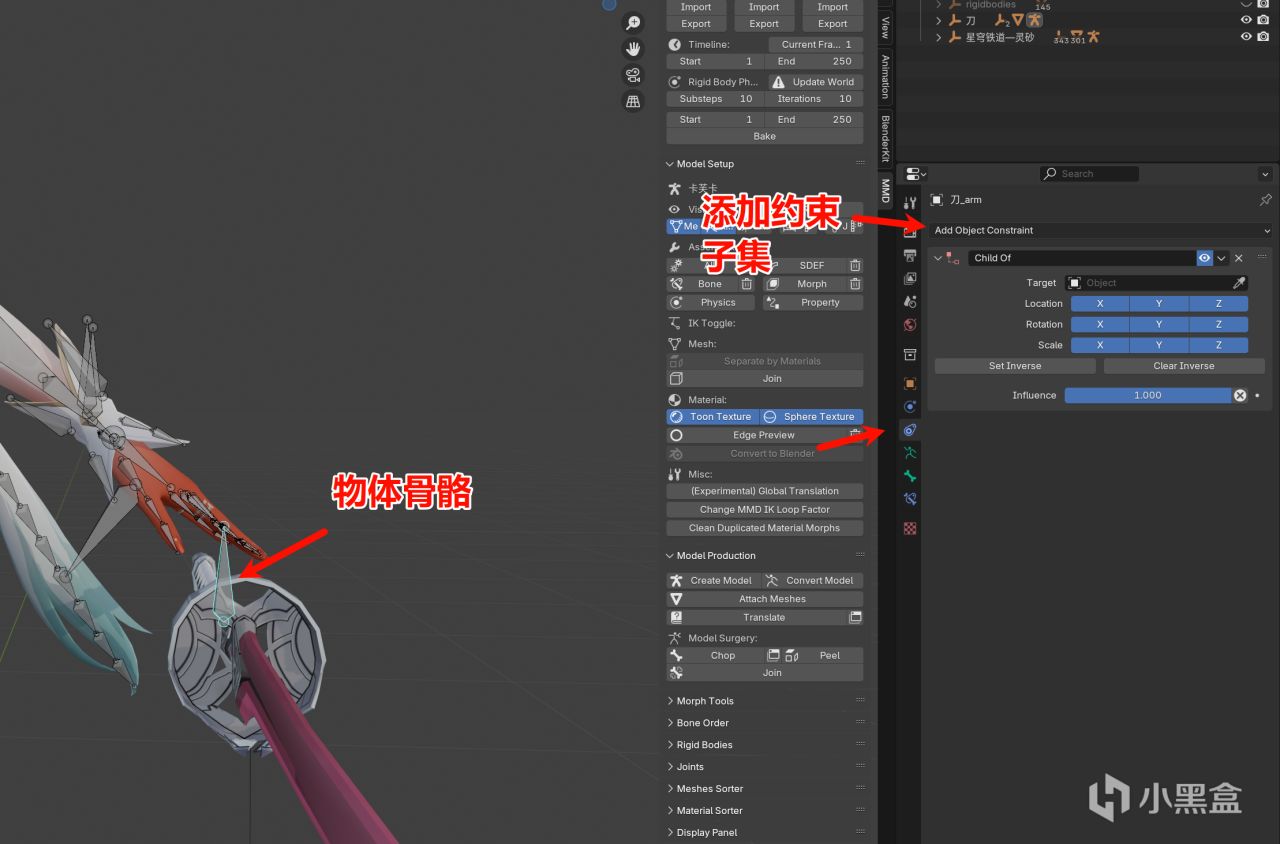Click the Set Inverse button

(1015, 366)
